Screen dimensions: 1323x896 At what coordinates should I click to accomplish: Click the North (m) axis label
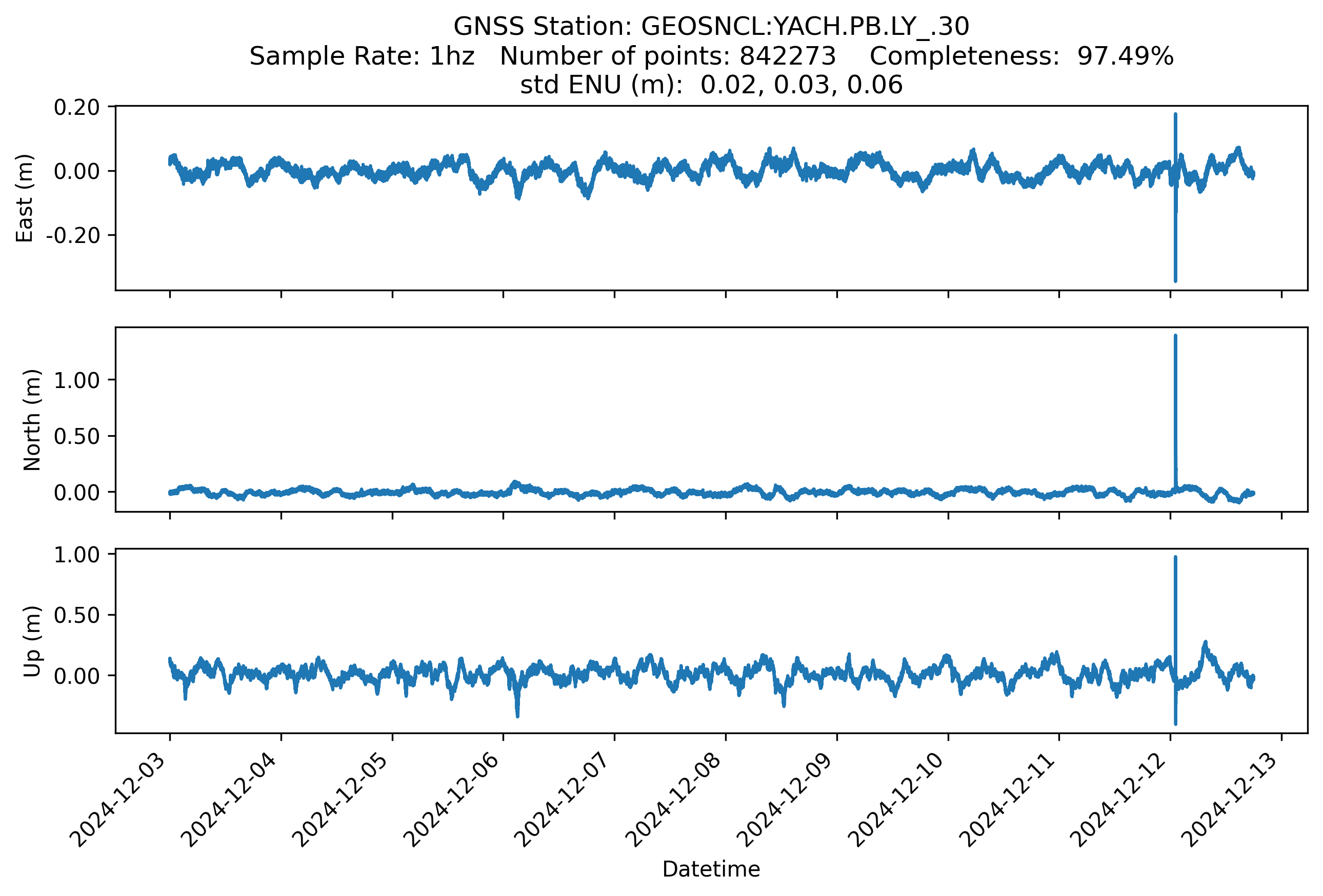pos(32,420)
